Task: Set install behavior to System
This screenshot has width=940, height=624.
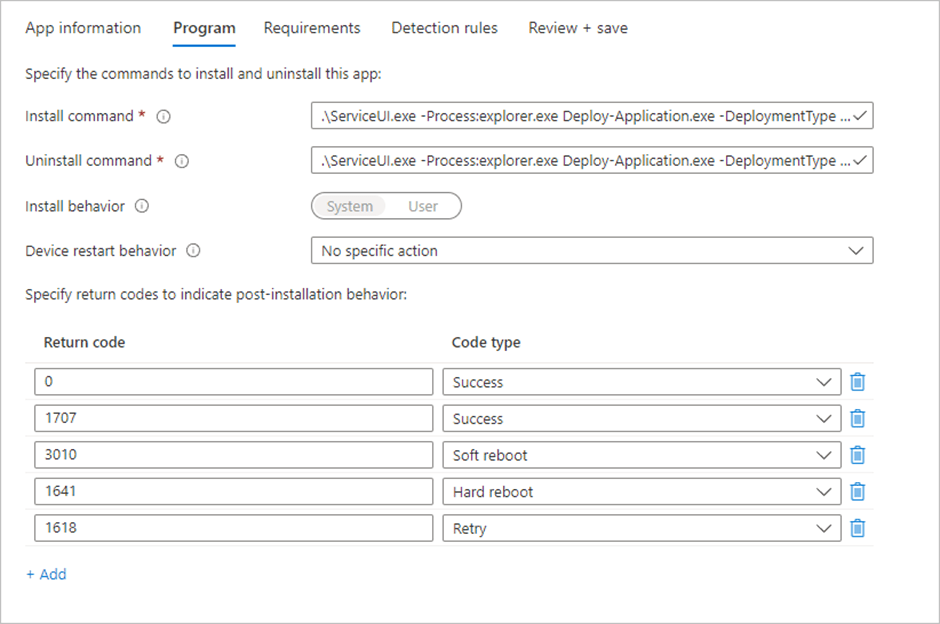Action: point(350,206)
